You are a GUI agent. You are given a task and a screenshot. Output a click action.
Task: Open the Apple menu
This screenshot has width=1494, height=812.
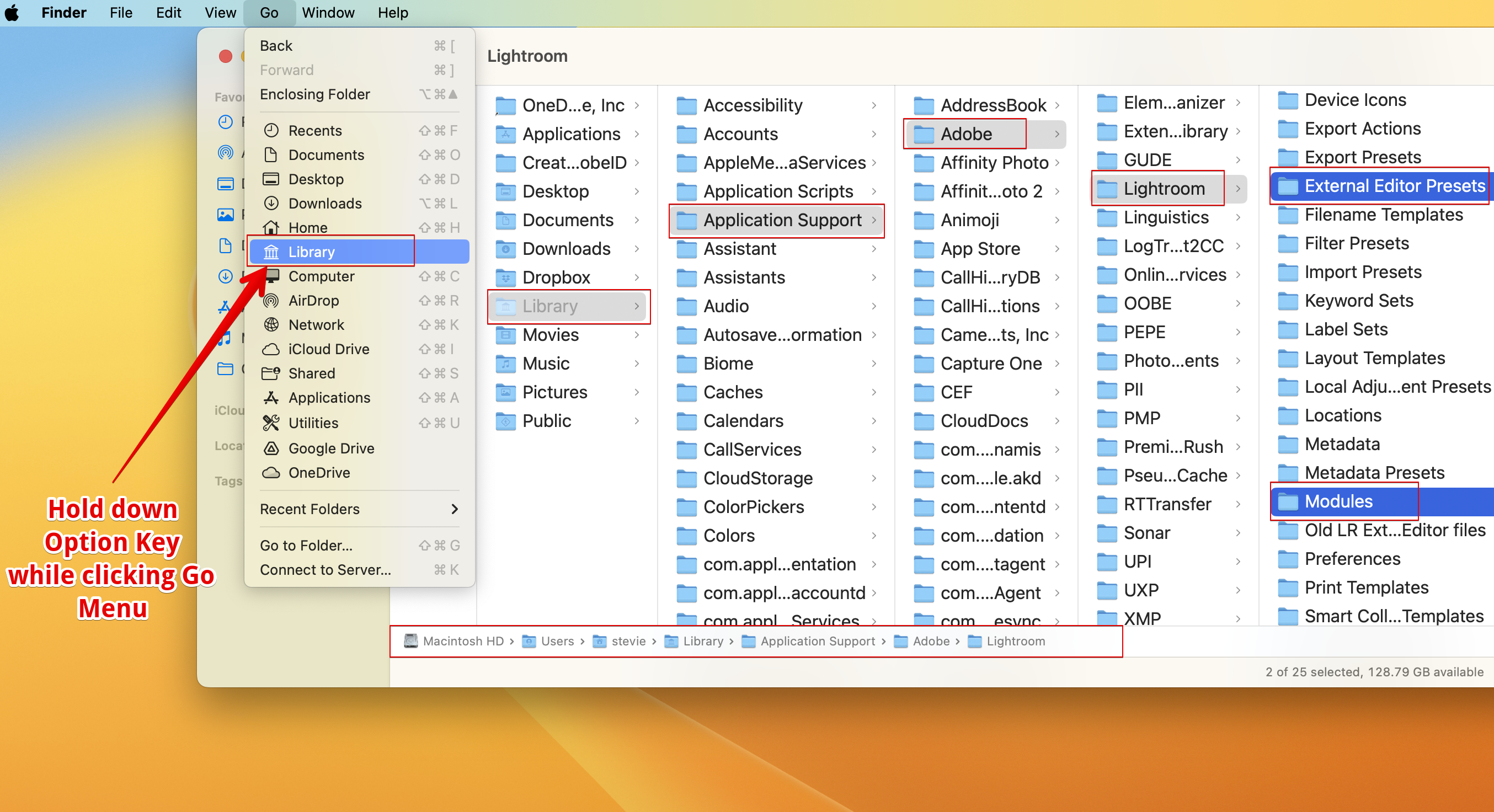[x=12, y=12]
